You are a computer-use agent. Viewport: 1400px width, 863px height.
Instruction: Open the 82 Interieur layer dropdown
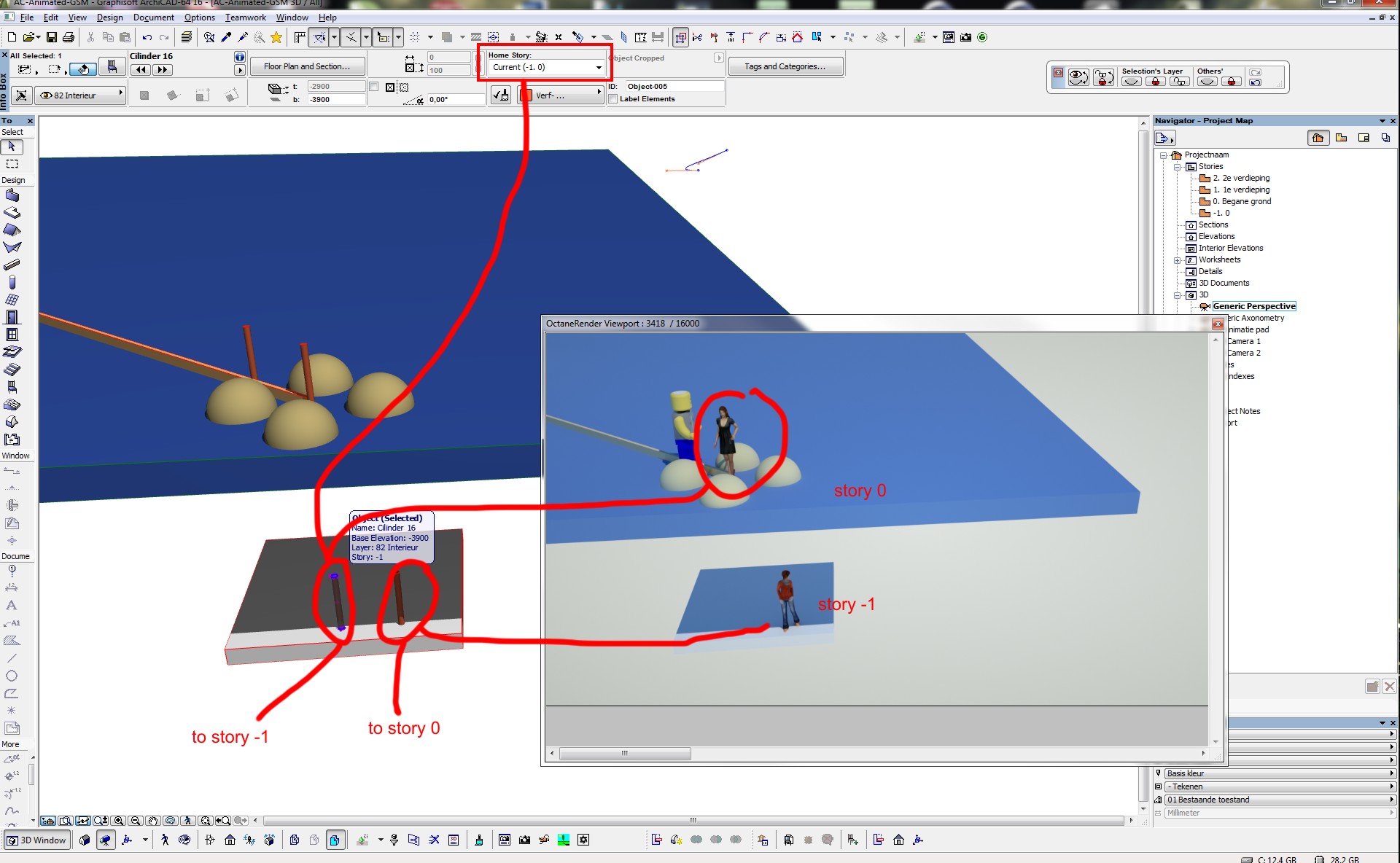coord(82,95)
